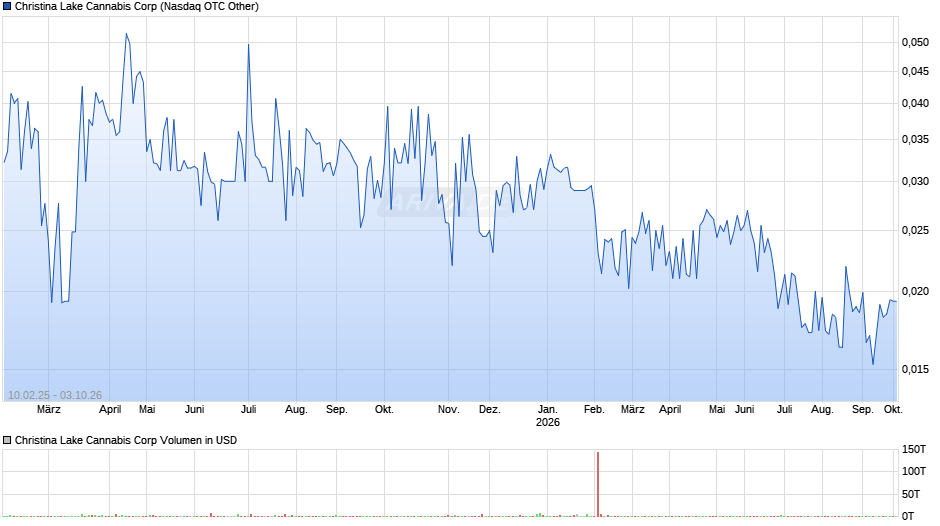Click the '100T' volume axis label

pos(914,471)
